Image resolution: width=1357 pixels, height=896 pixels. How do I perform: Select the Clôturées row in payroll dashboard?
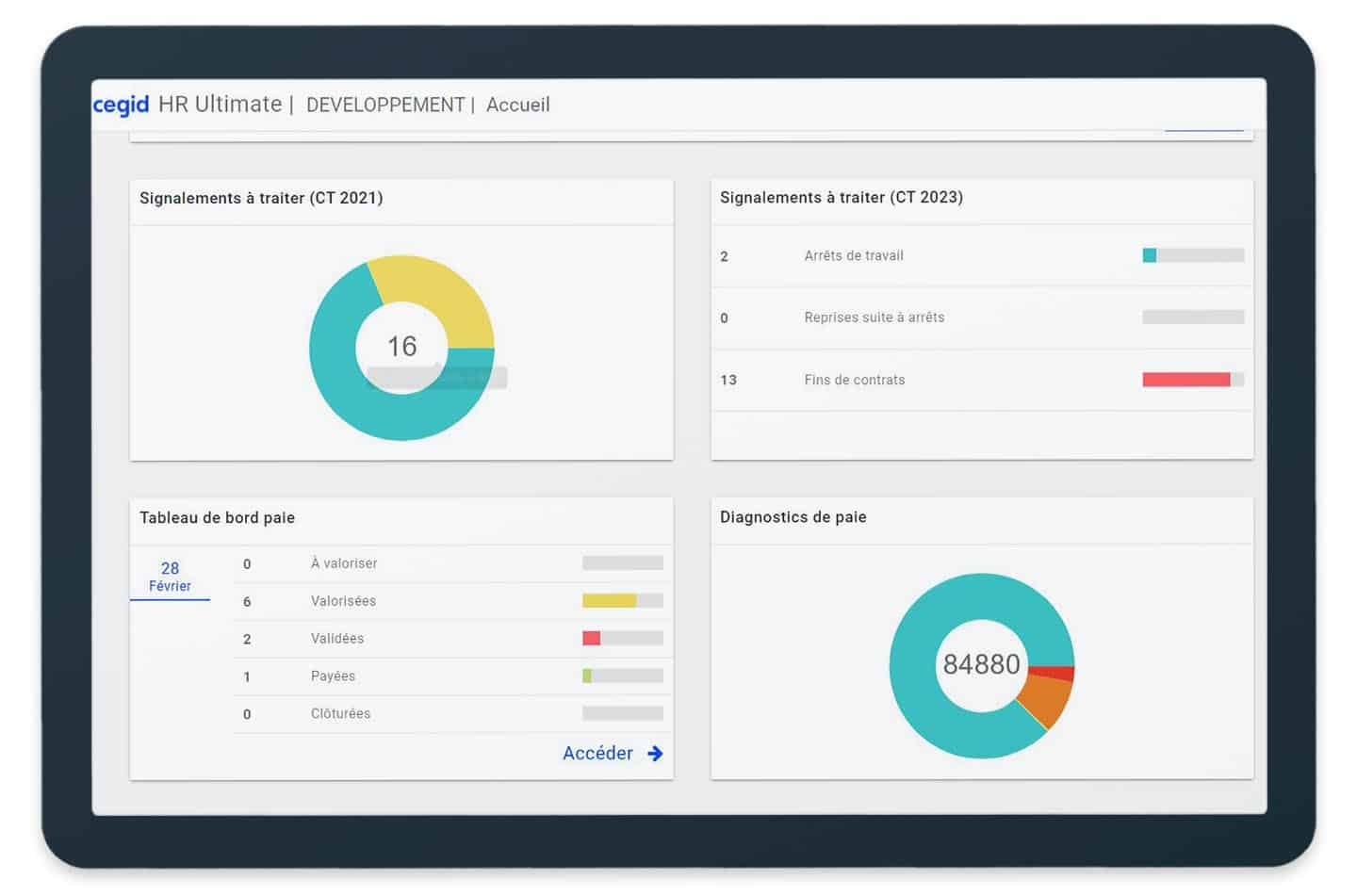point(340,714)
